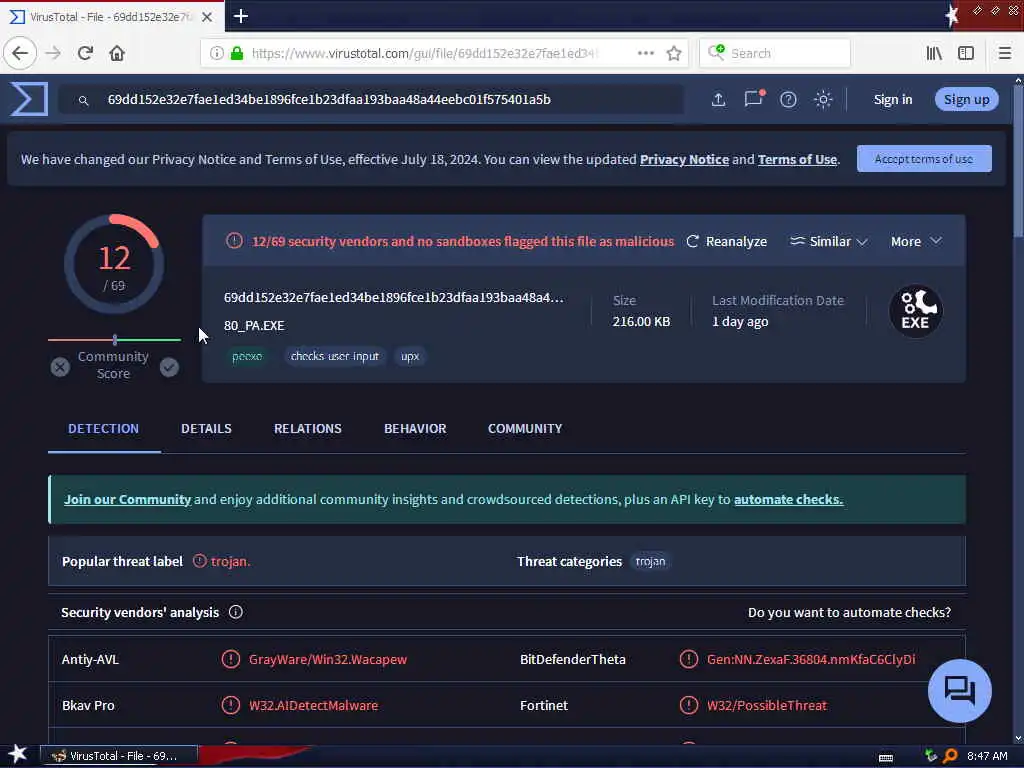This screenshot has height=768, width=1024.
Task: Open the DETAILS tab
Action: click(x=206, y=428)
